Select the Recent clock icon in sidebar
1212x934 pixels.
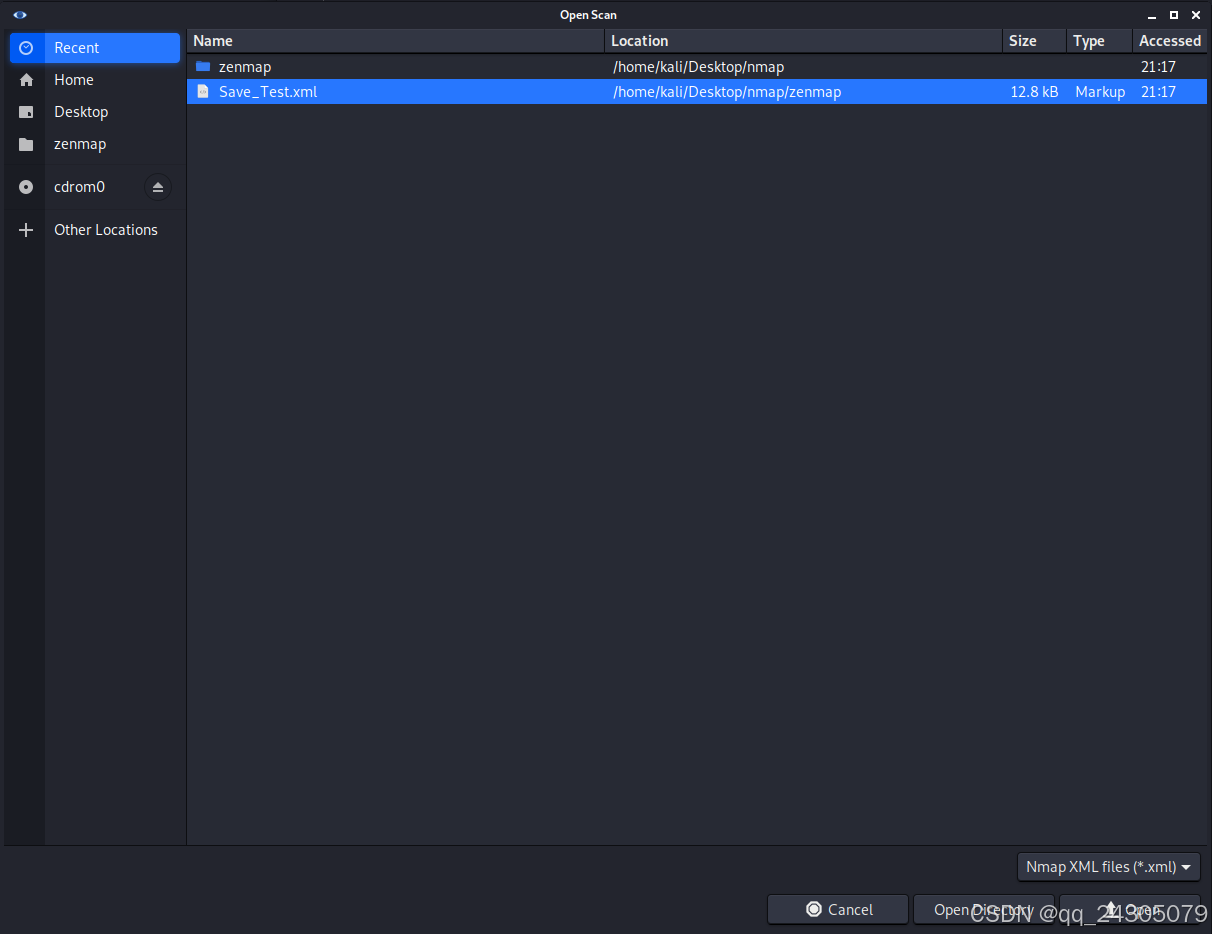26,48
